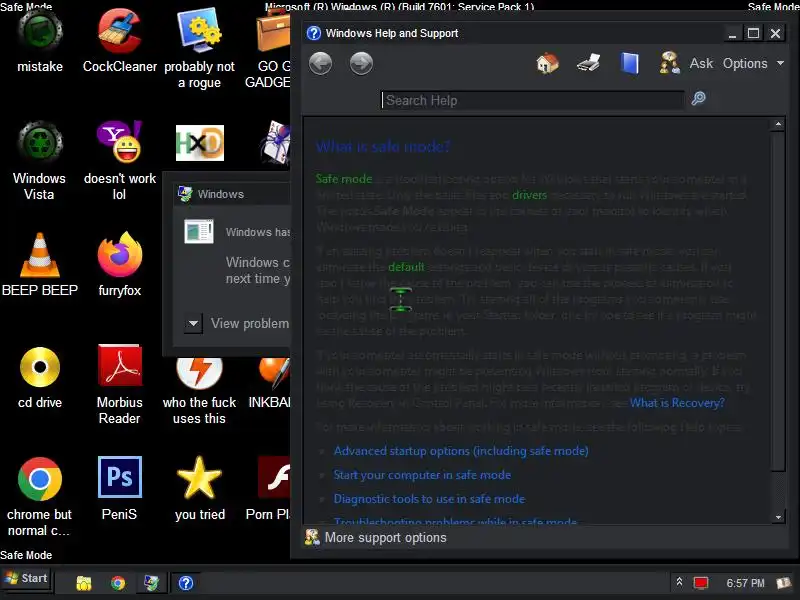Select the 'Morbius Reader' icon

(x=119, y=385)
